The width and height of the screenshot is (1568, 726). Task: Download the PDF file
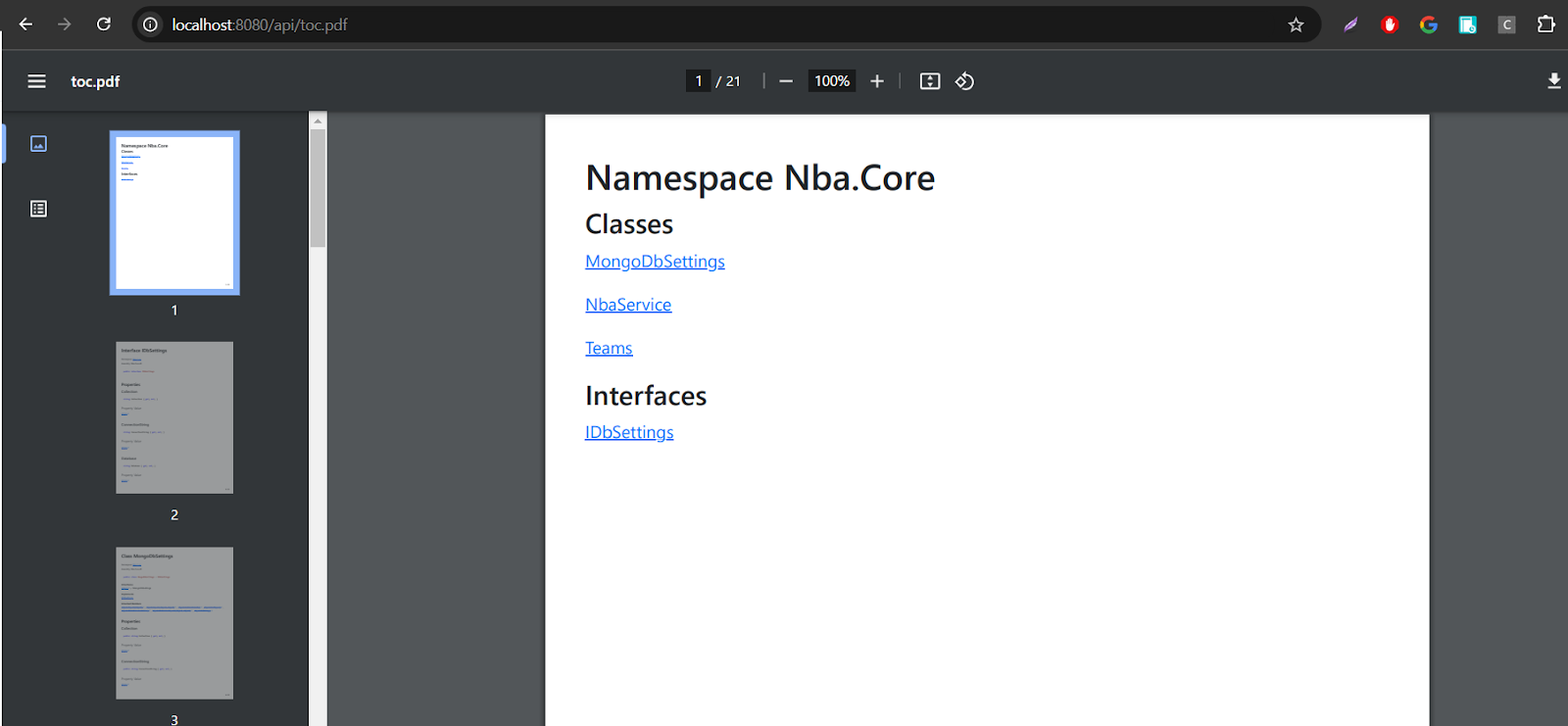pos(1554,81)
